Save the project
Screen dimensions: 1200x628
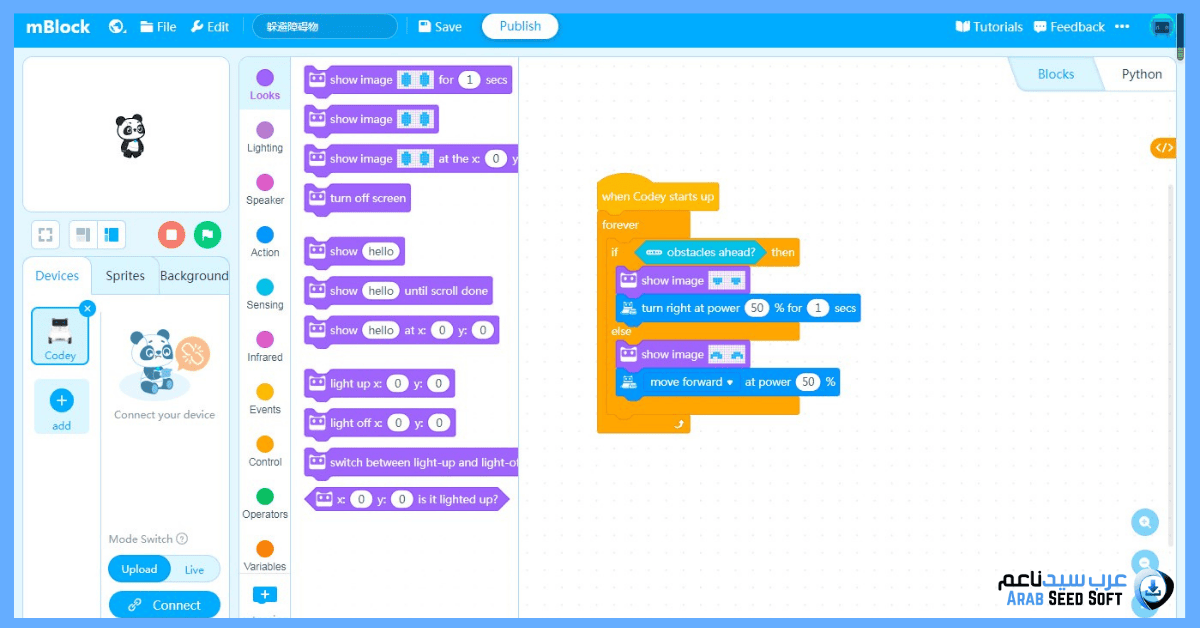(440, 27)
